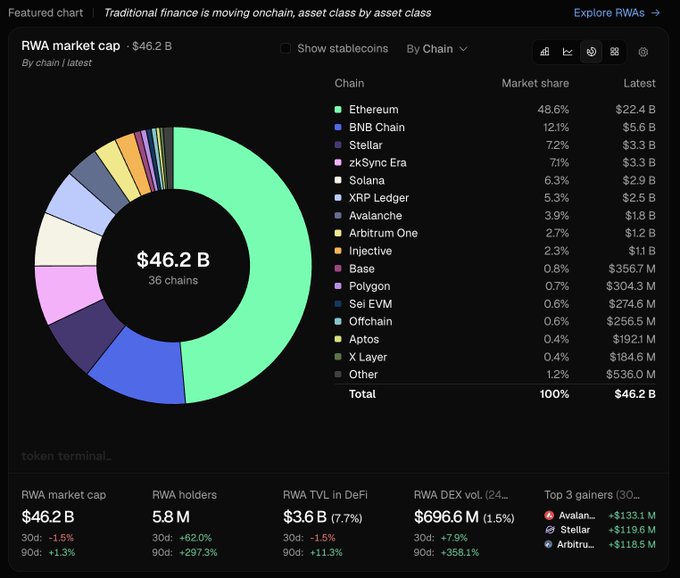Click Sei EVM legend swatch

pos(338,304)
